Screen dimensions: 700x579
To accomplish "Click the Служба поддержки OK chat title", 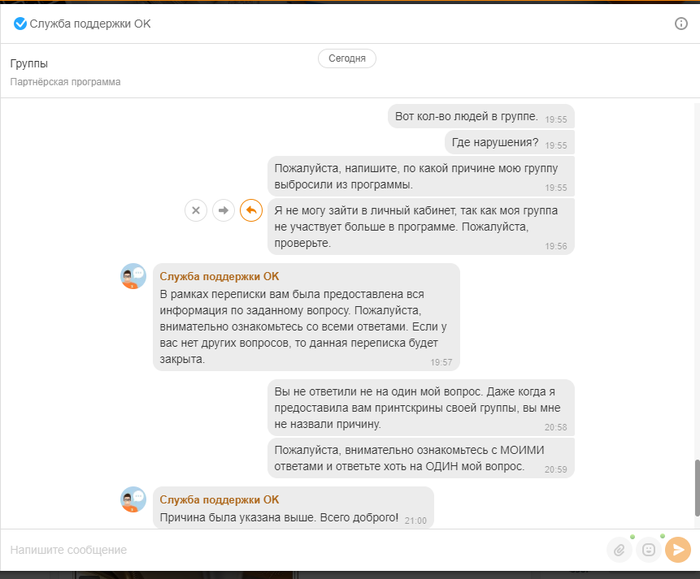I will click(90, 23).
